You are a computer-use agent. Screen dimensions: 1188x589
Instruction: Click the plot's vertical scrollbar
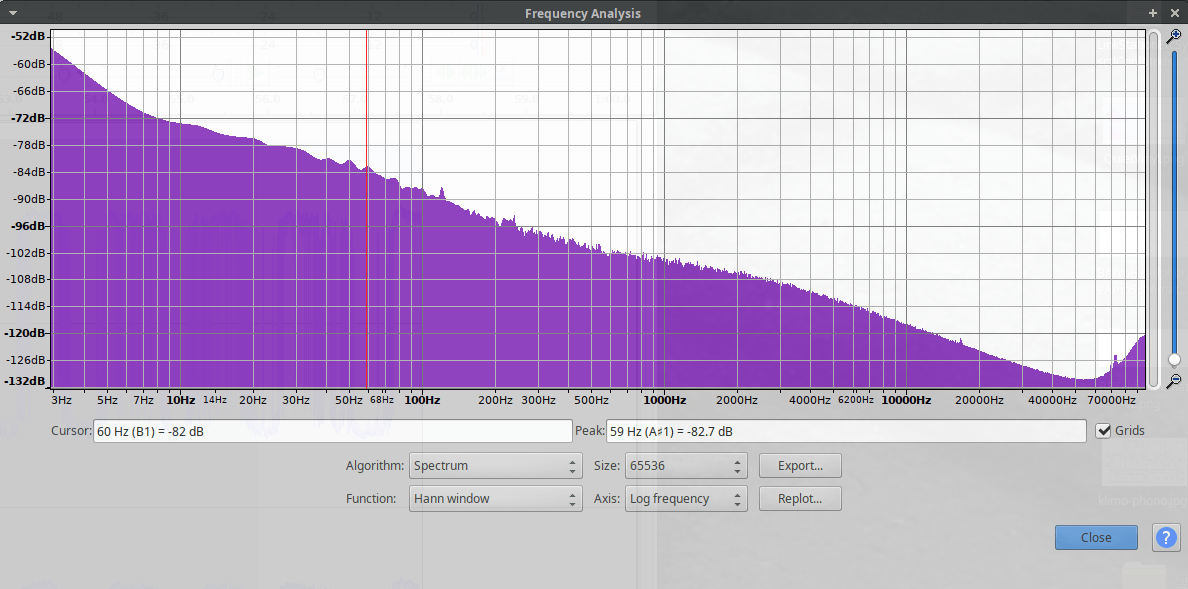[1154, 208]
